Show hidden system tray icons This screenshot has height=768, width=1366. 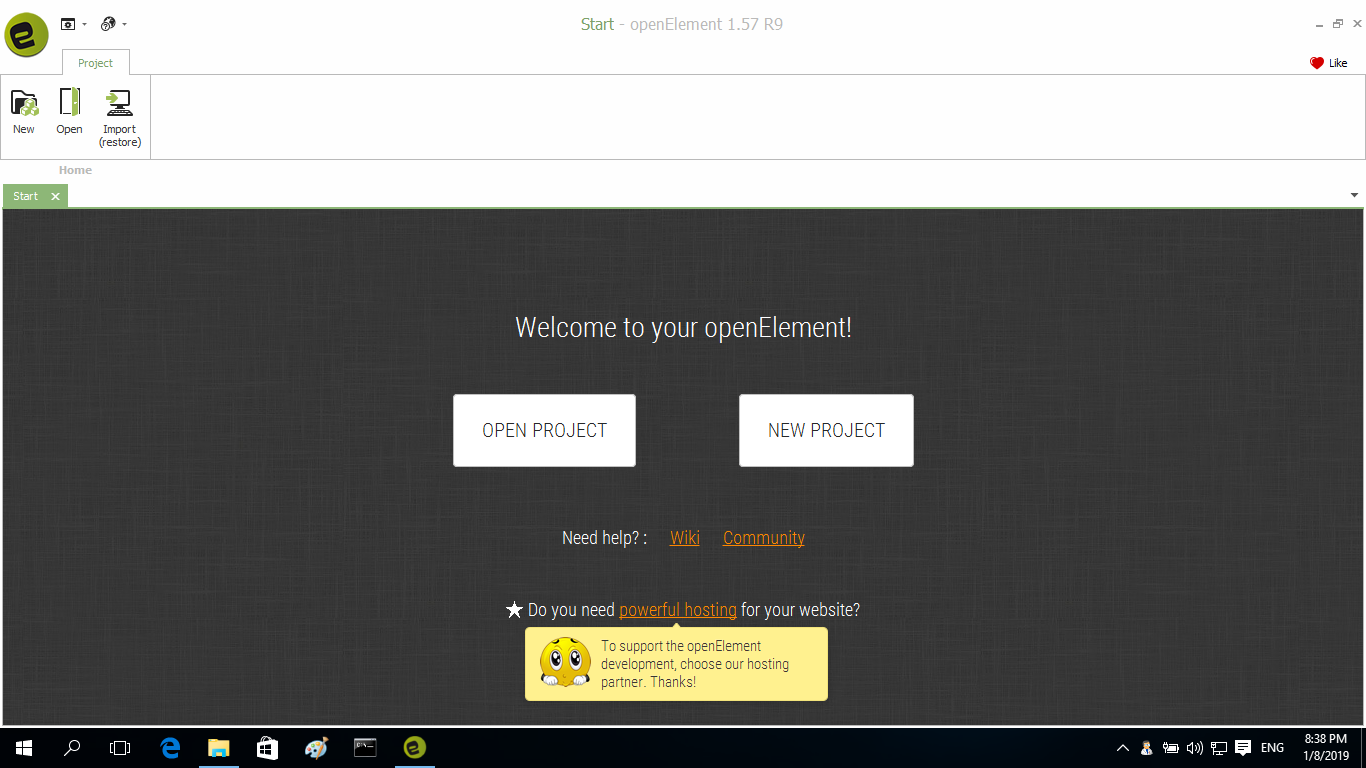1122,748
